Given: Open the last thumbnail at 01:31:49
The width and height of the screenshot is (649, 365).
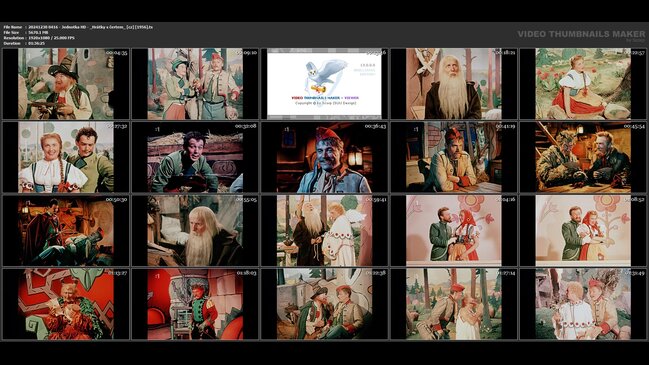Looking at the screenshot, I should click(x=583, y=304).
